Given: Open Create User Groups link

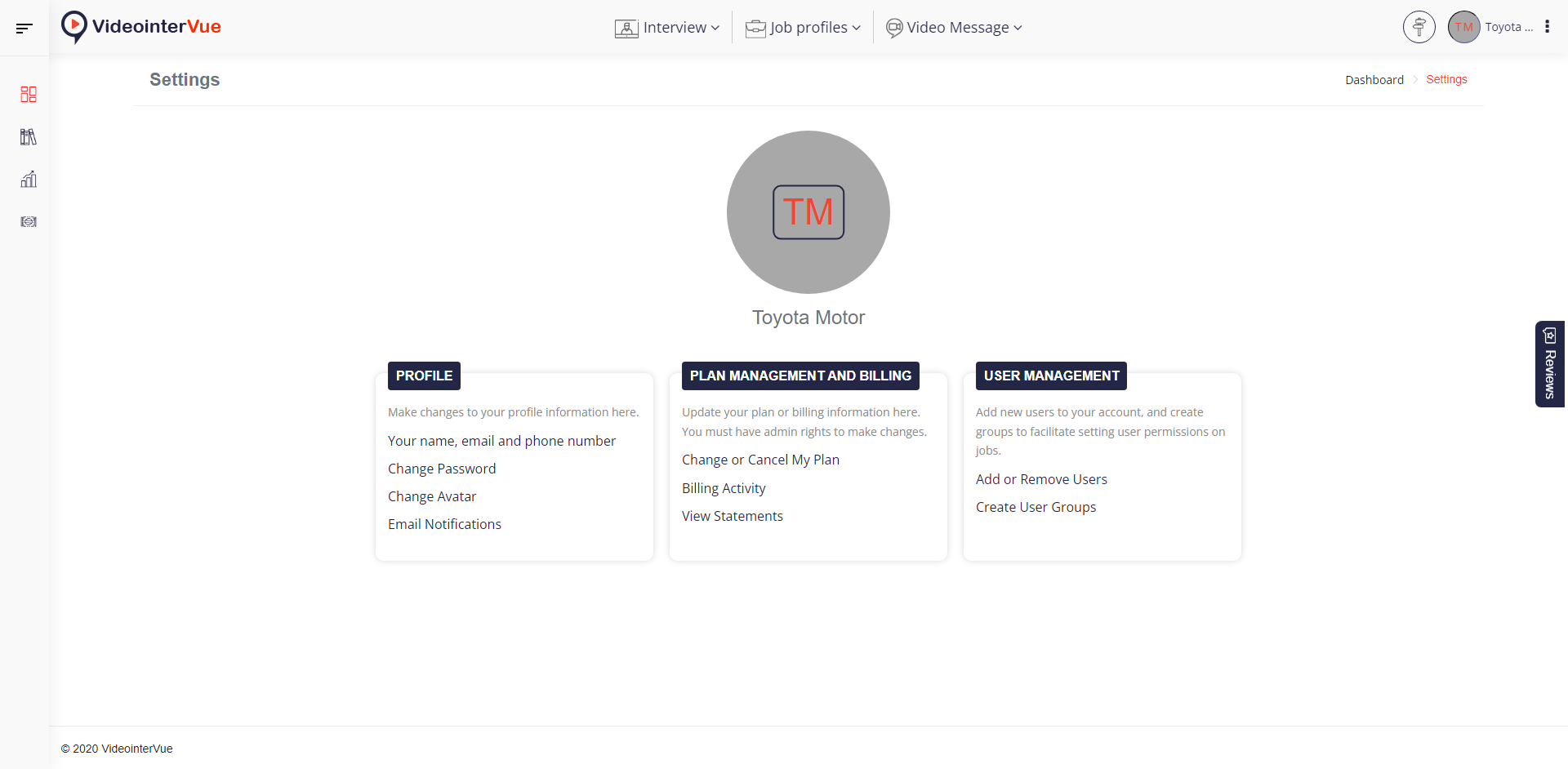Looking at the screenshot, I should click(x=1036, y=507).
